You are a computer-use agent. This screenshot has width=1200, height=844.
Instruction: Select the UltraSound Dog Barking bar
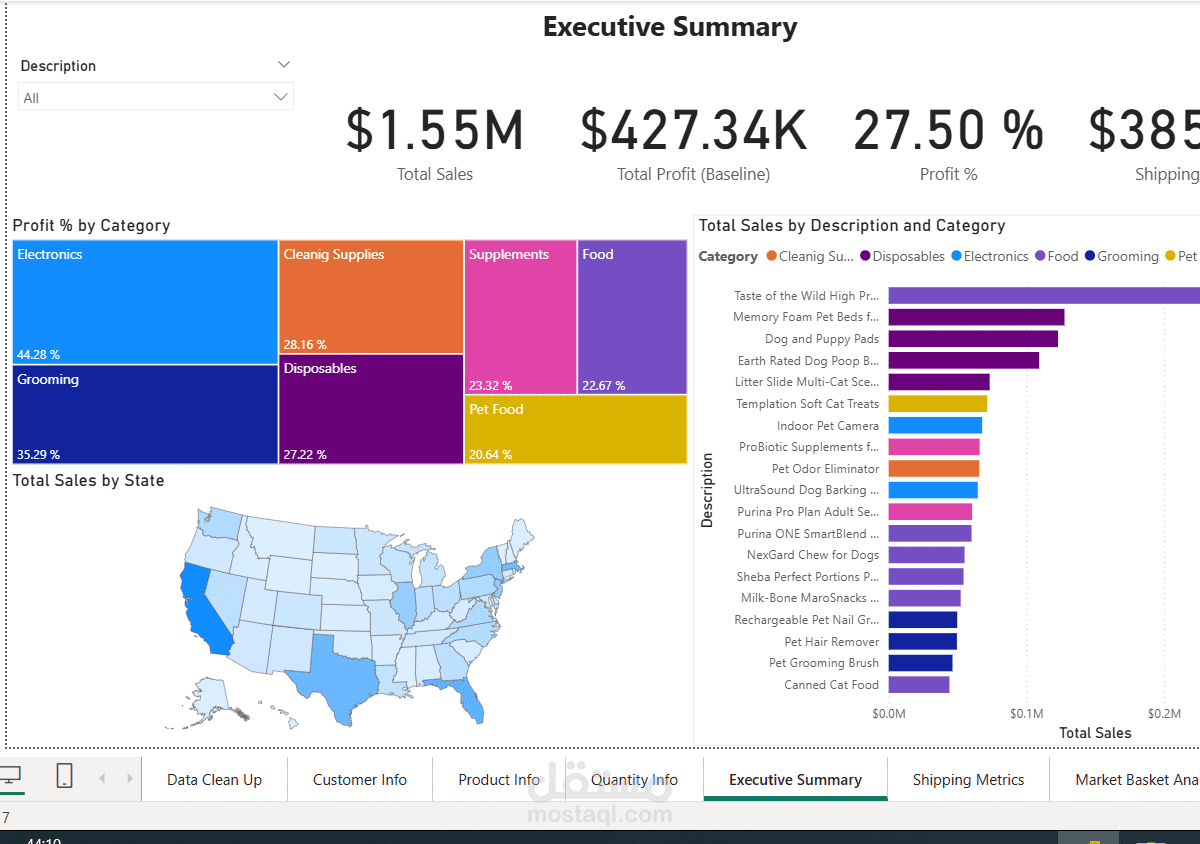[x=933, y=490]
